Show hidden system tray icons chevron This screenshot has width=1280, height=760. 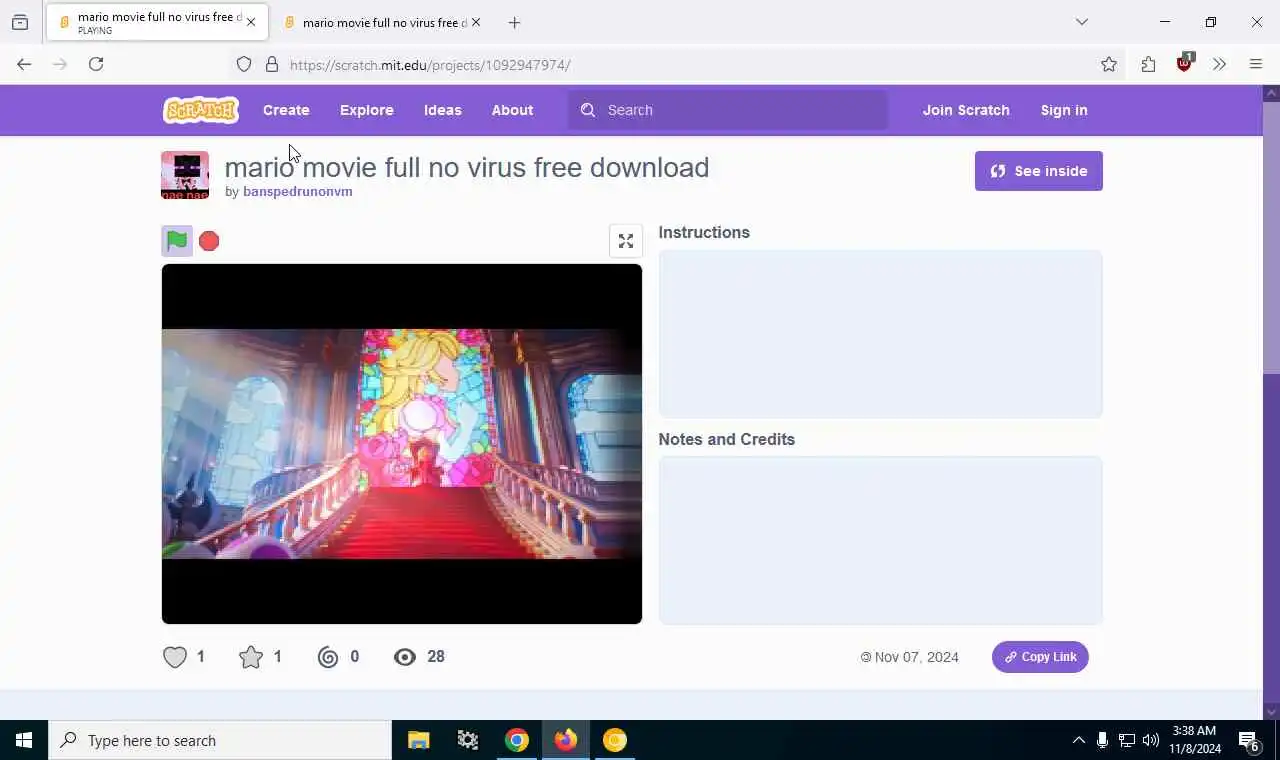pos(1078,740)
